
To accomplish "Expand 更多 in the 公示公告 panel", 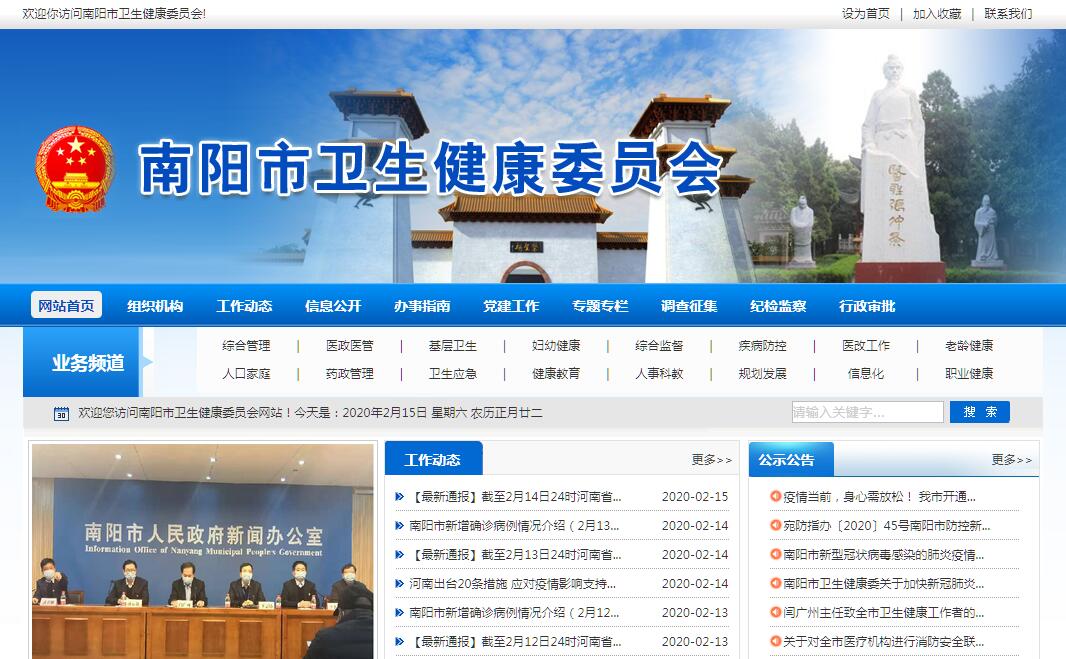I will click(1011, 460).
